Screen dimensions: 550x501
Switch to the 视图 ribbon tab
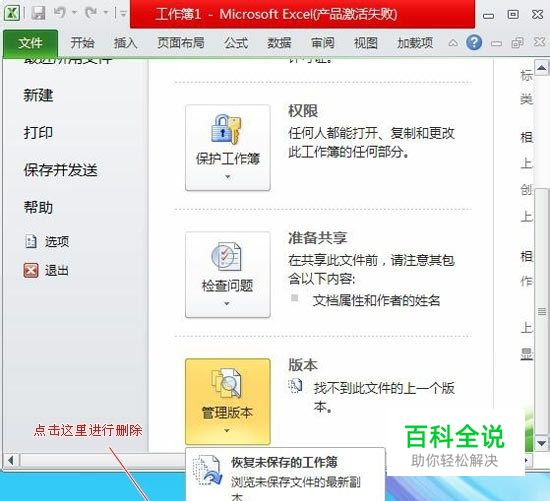click(x=366, y=43)
